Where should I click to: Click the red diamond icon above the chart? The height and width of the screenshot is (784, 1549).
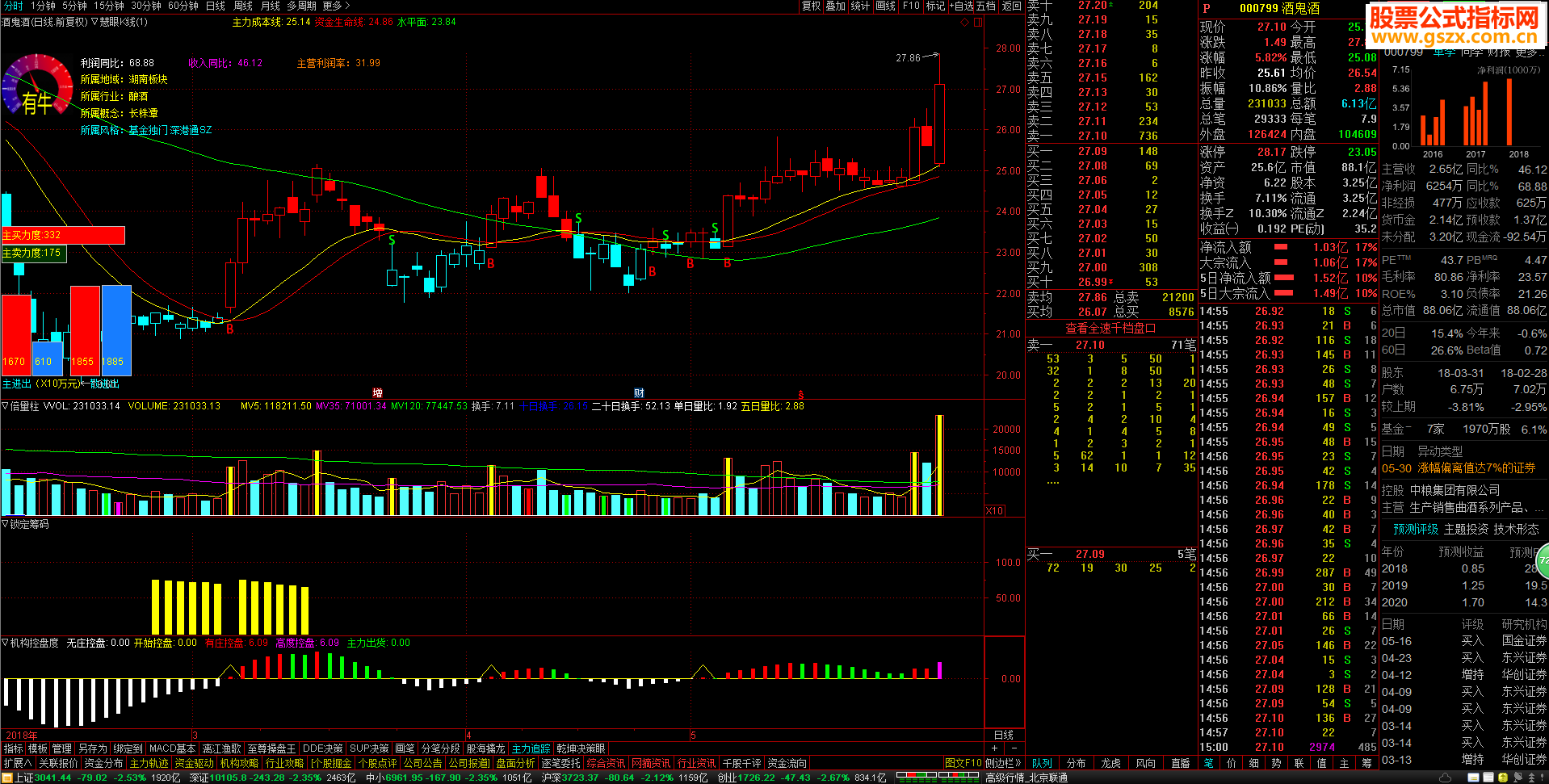coord(964,23)
